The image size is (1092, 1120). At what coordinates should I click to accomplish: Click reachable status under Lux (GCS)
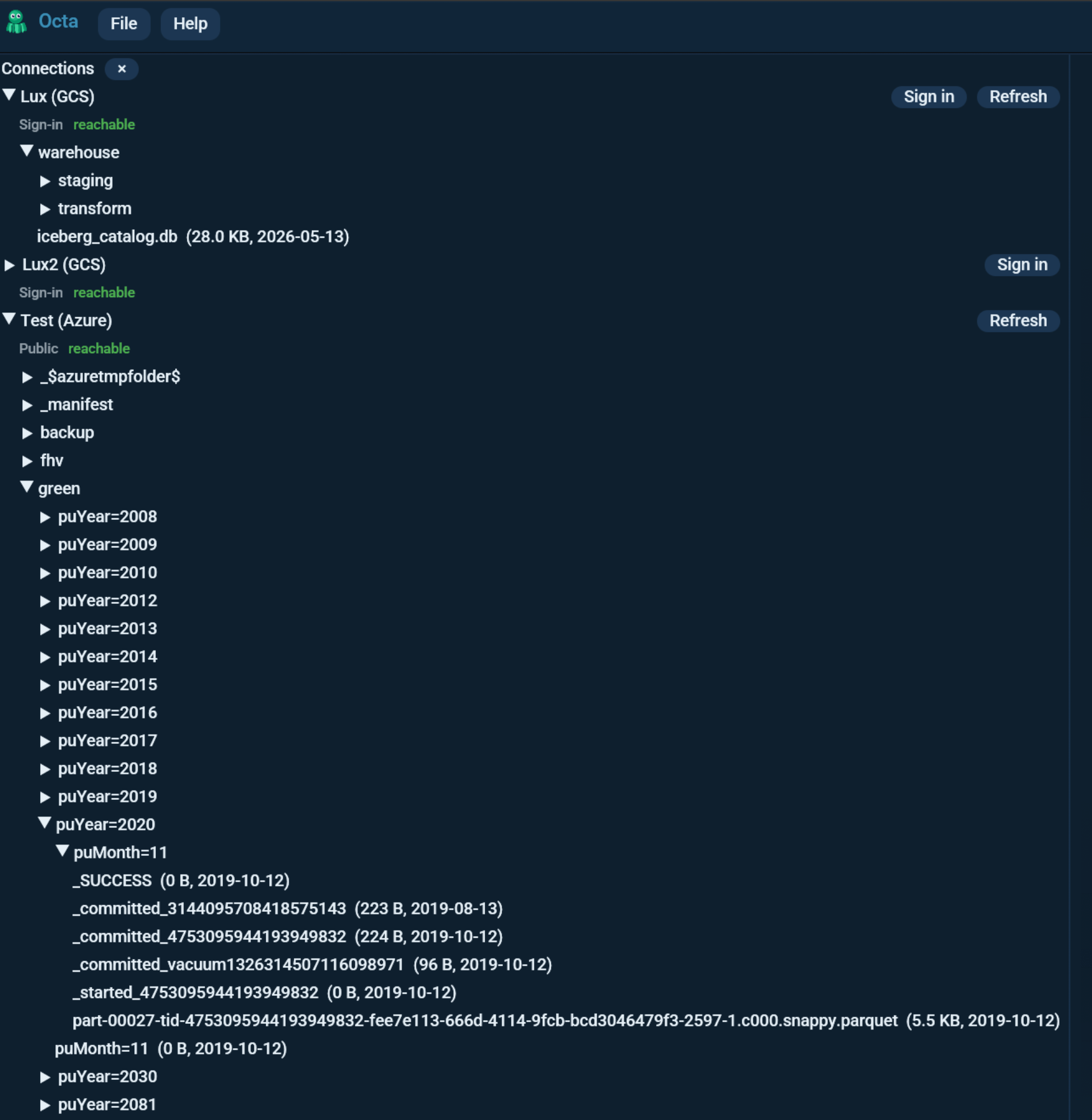pyautogui.click(x=104, y=125)
